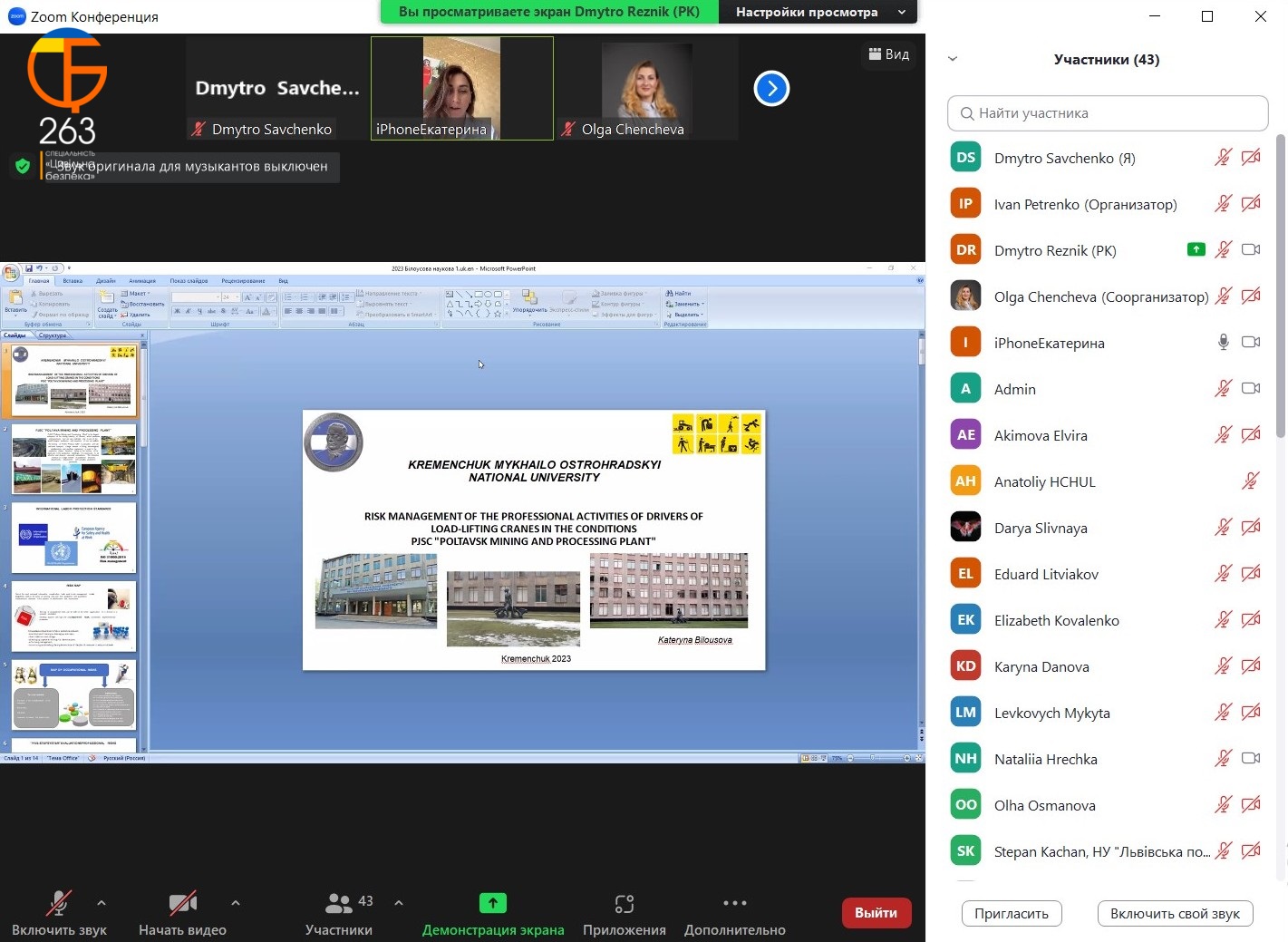The width and height of the screenshot is (1288, 942).
Task: Click camera icon in the Admin row
Action: [1251, 388]
